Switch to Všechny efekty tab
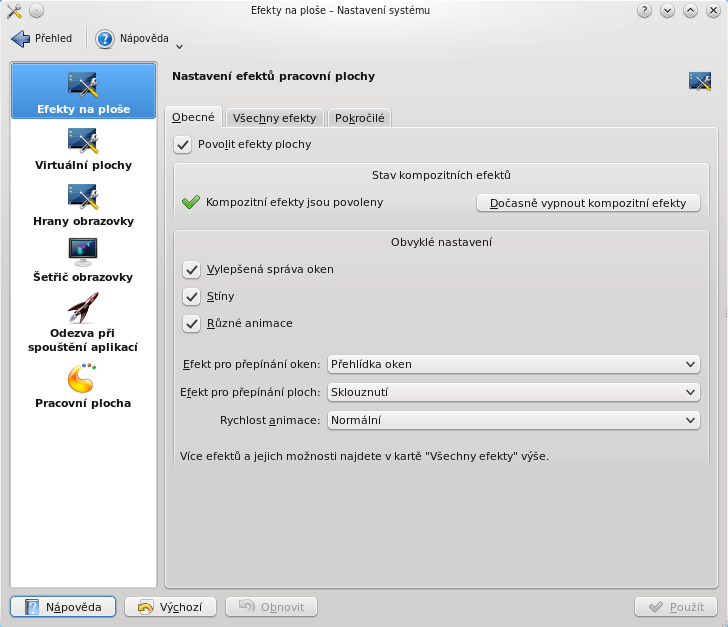 click(274, 118)
